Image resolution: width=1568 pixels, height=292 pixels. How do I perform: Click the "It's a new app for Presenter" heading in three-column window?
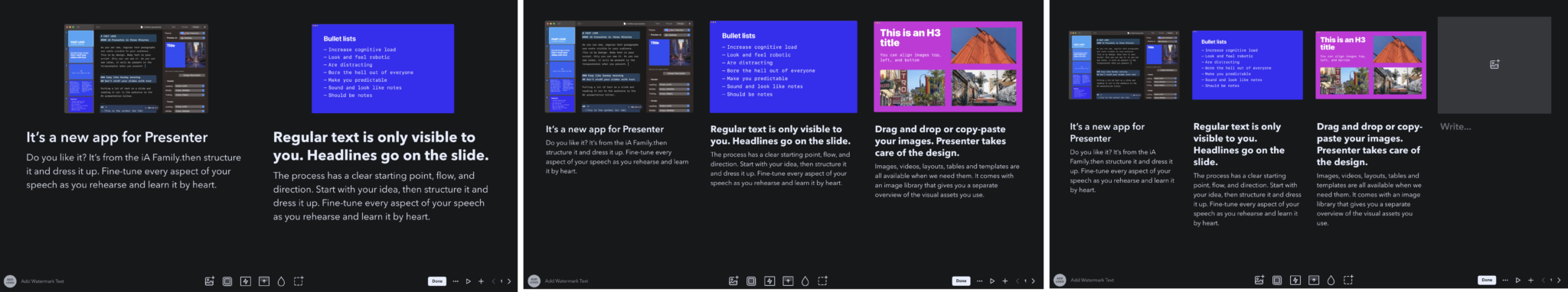[605, 129]
